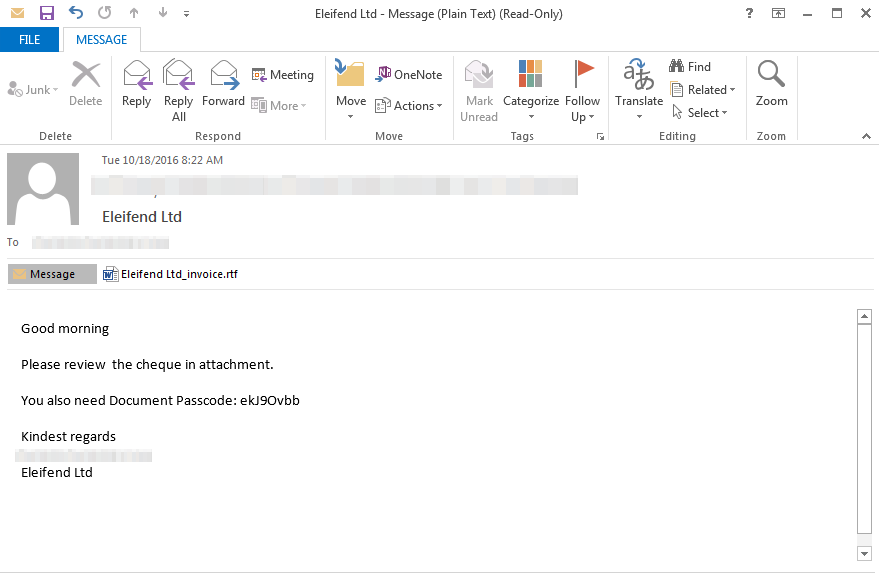Send message to OneNote
The height and width of the screenshot is (573, 879).
pos(408,75)
